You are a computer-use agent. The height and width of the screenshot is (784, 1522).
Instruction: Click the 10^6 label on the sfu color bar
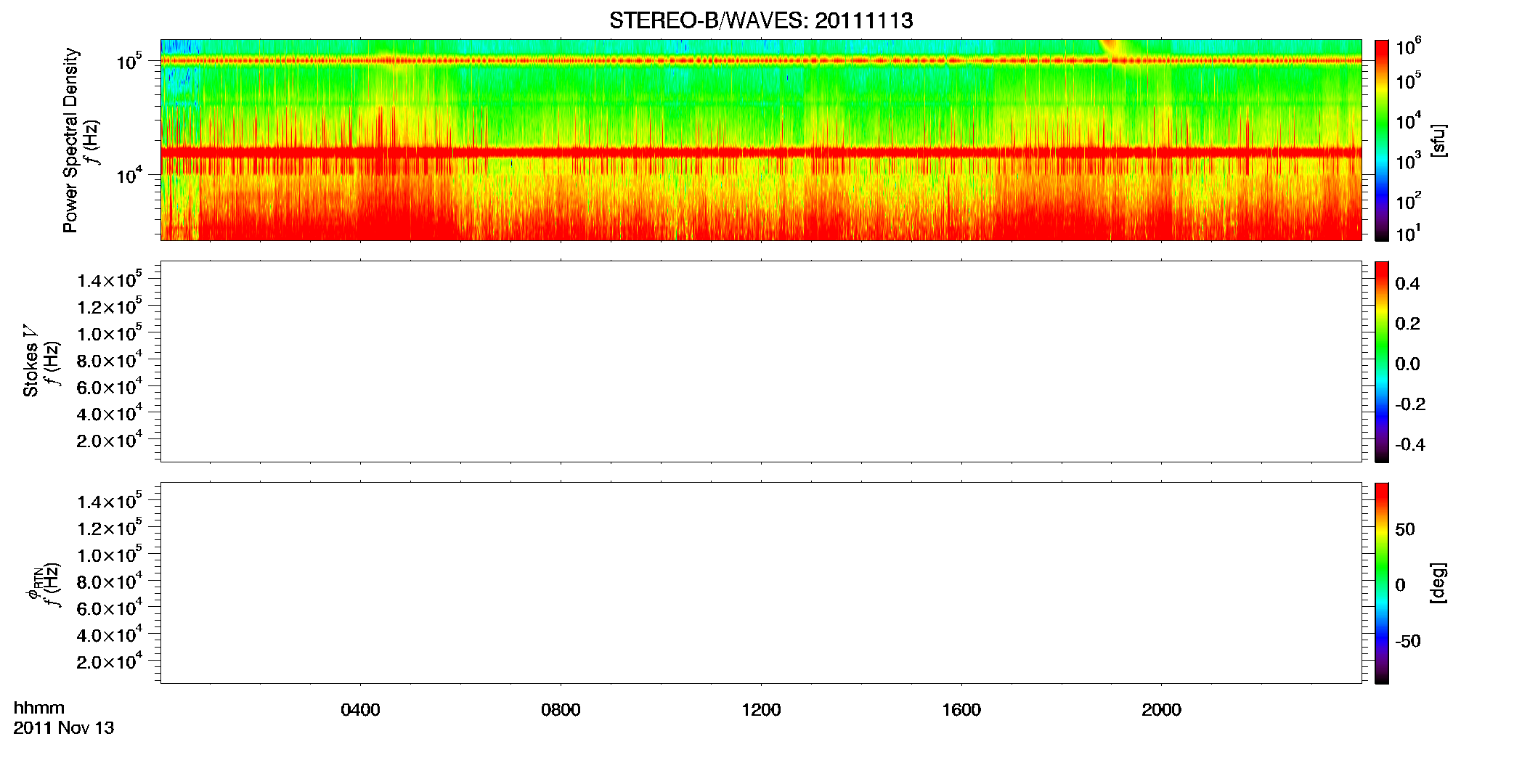click(1409, 47)
